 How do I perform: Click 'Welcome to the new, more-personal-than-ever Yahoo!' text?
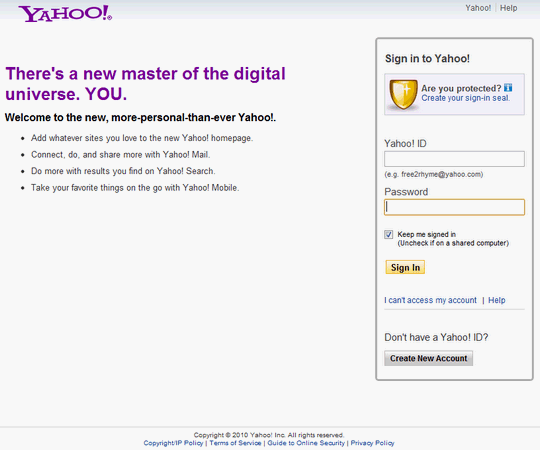[x=140, y=117]
